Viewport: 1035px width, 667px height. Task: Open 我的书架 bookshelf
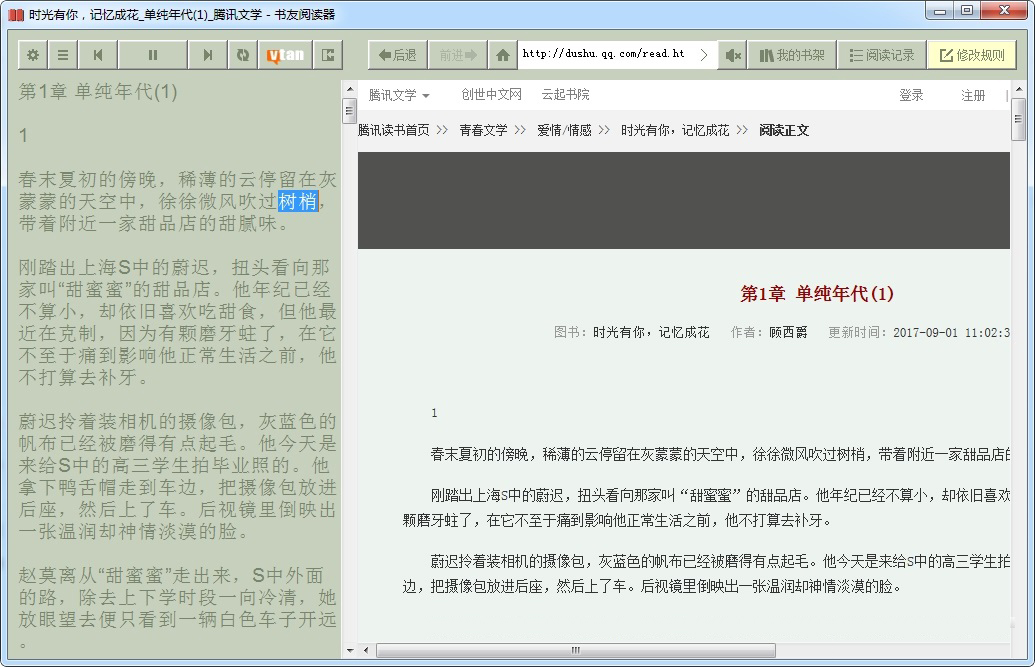[x=792, y=55]
